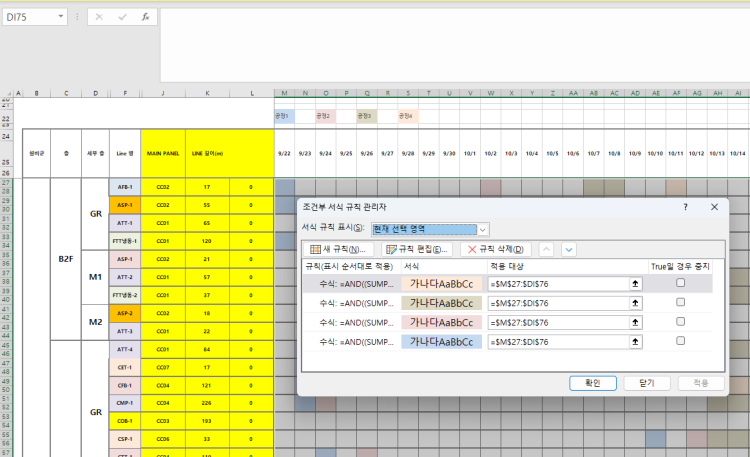Open the 서식 규칙 표시 dropdown
The width and height of the screenshot is (750, 457).
click(x=483, y=229)
